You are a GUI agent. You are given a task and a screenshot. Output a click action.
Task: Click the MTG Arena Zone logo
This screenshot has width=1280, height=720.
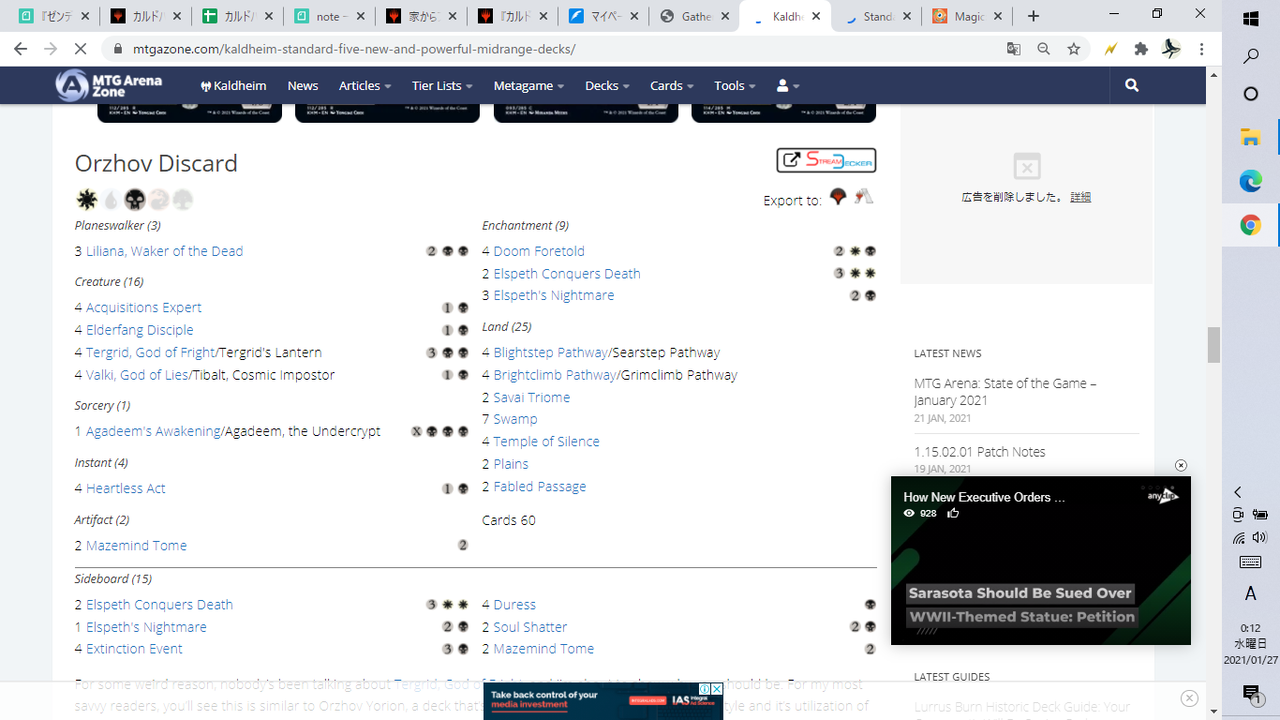pos(109,85)
